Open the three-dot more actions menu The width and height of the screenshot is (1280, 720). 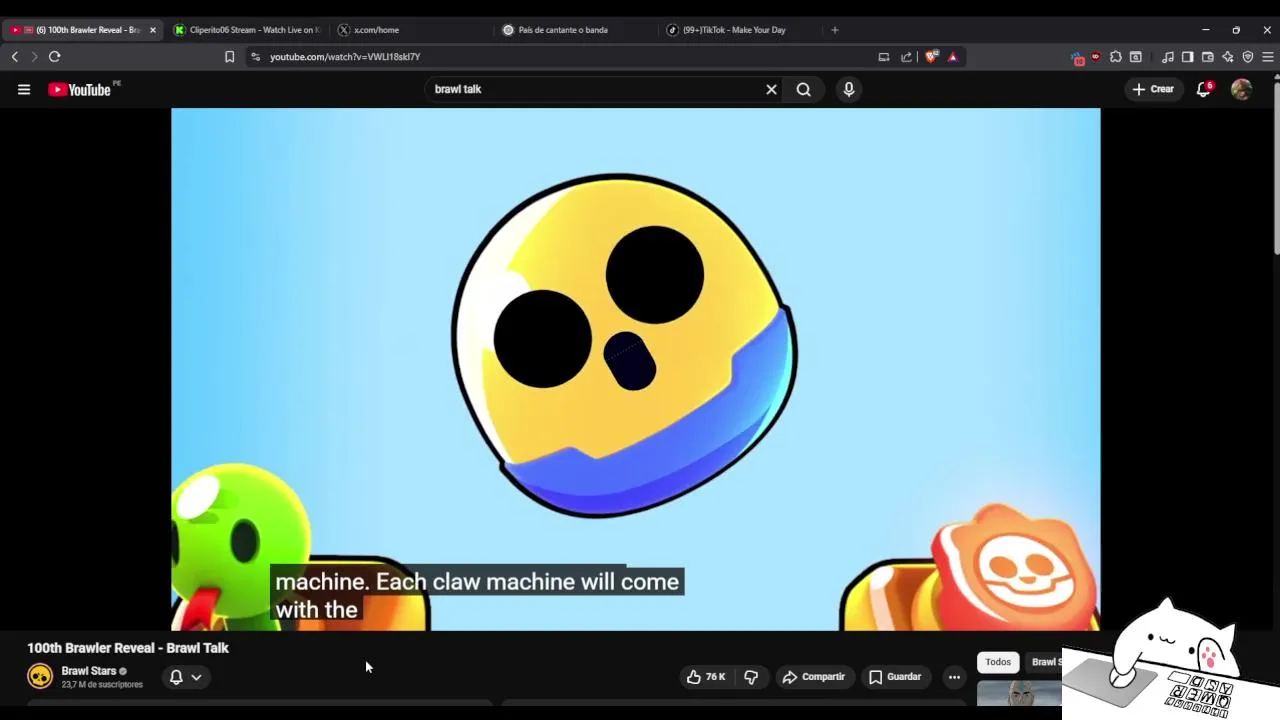click(954, 677)
